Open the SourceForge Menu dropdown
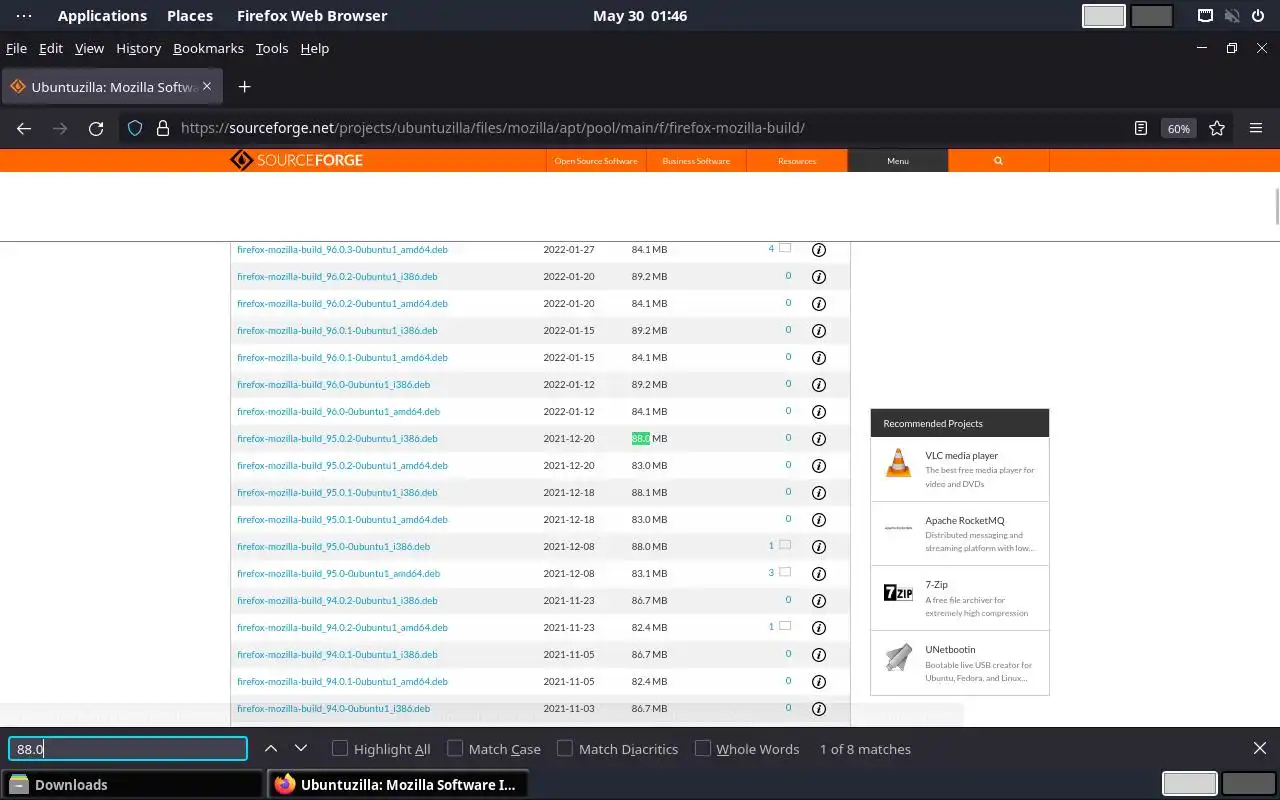The width and height of the screenshot is (1280, 800). 898,160
